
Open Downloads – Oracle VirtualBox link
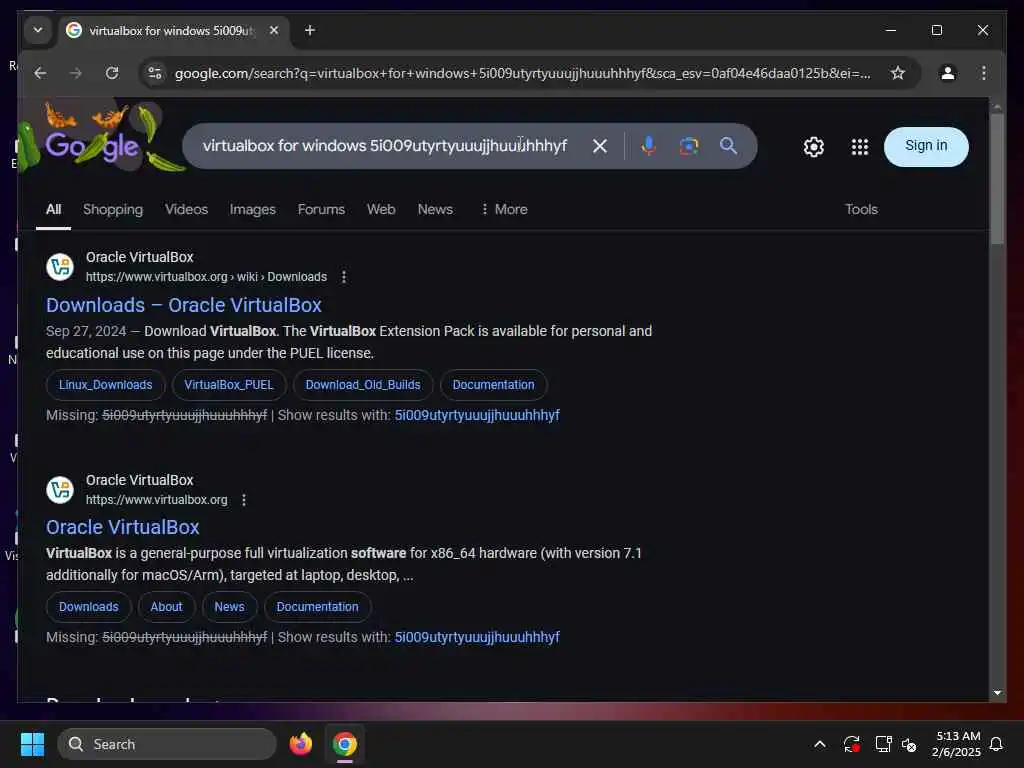pos(184,305)
